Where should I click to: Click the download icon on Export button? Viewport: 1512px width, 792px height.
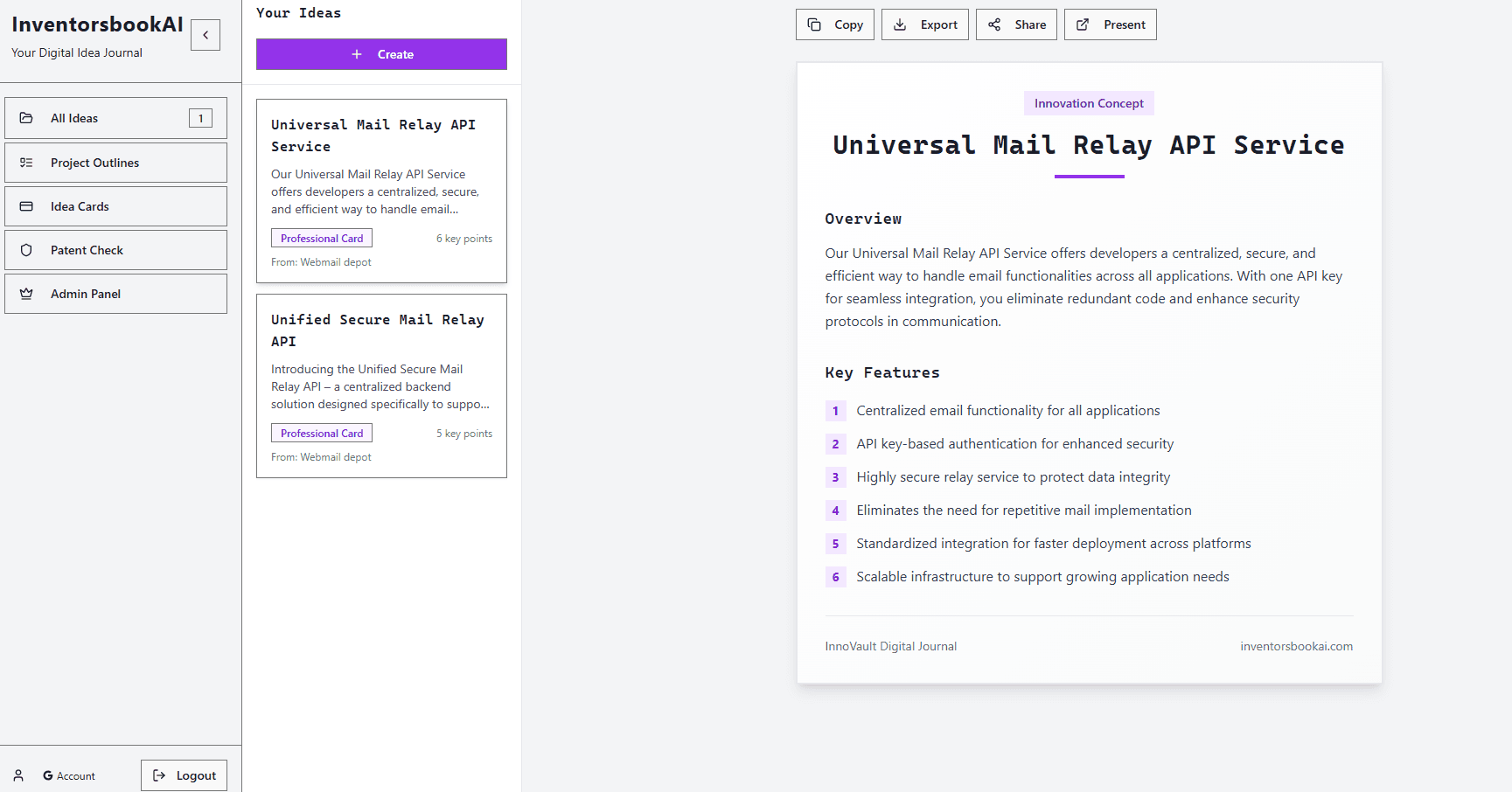click(900, 24)
